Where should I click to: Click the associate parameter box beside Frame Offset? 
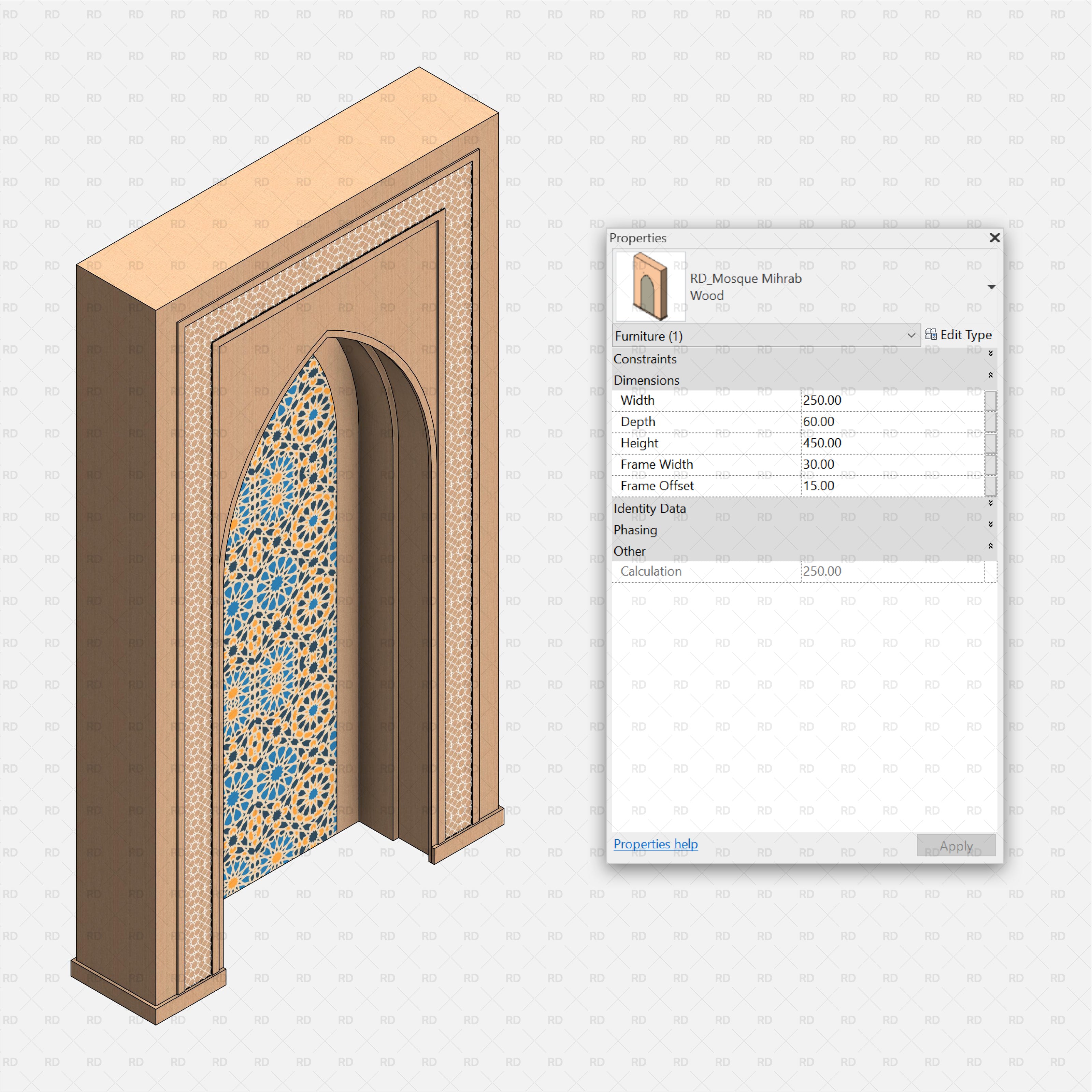pos(990,486)
